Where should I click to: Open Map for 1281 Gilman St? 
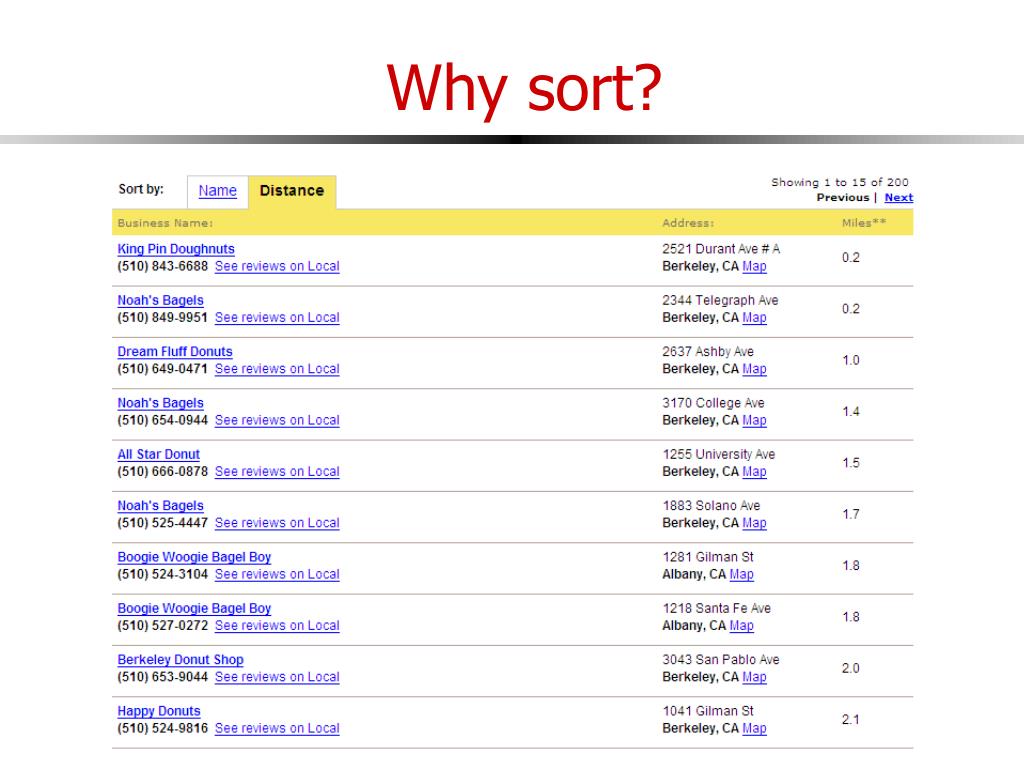point(741,575)
